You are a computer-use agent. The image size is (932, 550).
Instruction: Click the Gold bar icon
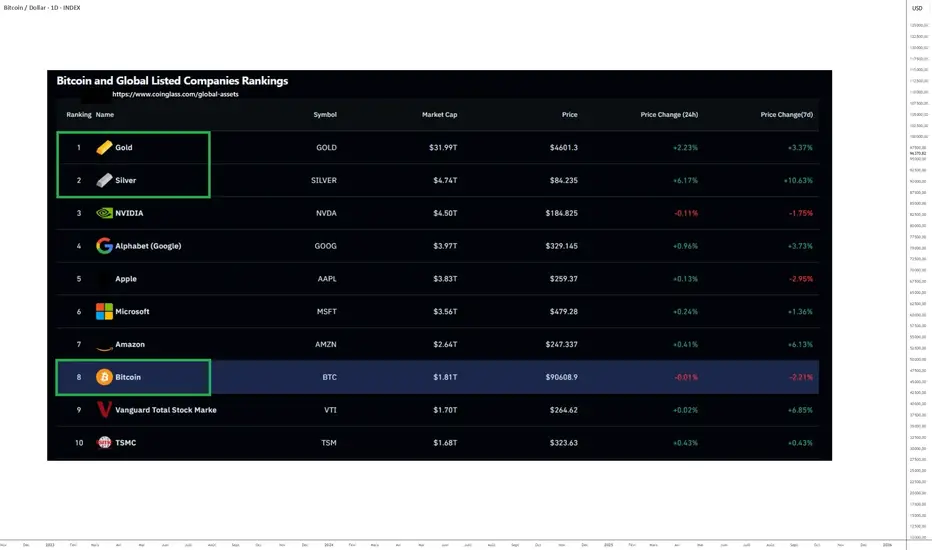[104, 147]
